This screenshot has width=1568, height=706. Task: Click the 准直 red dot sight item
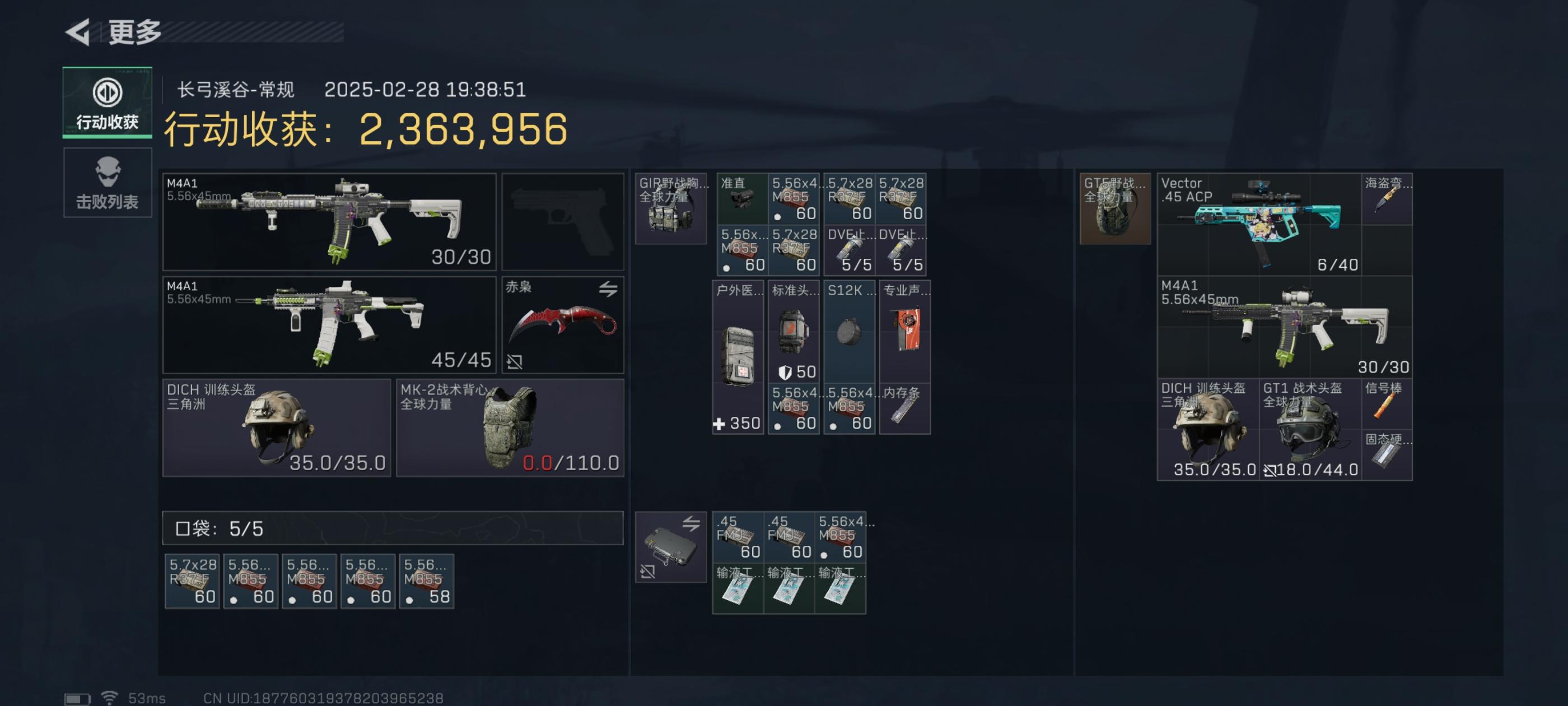742,198
